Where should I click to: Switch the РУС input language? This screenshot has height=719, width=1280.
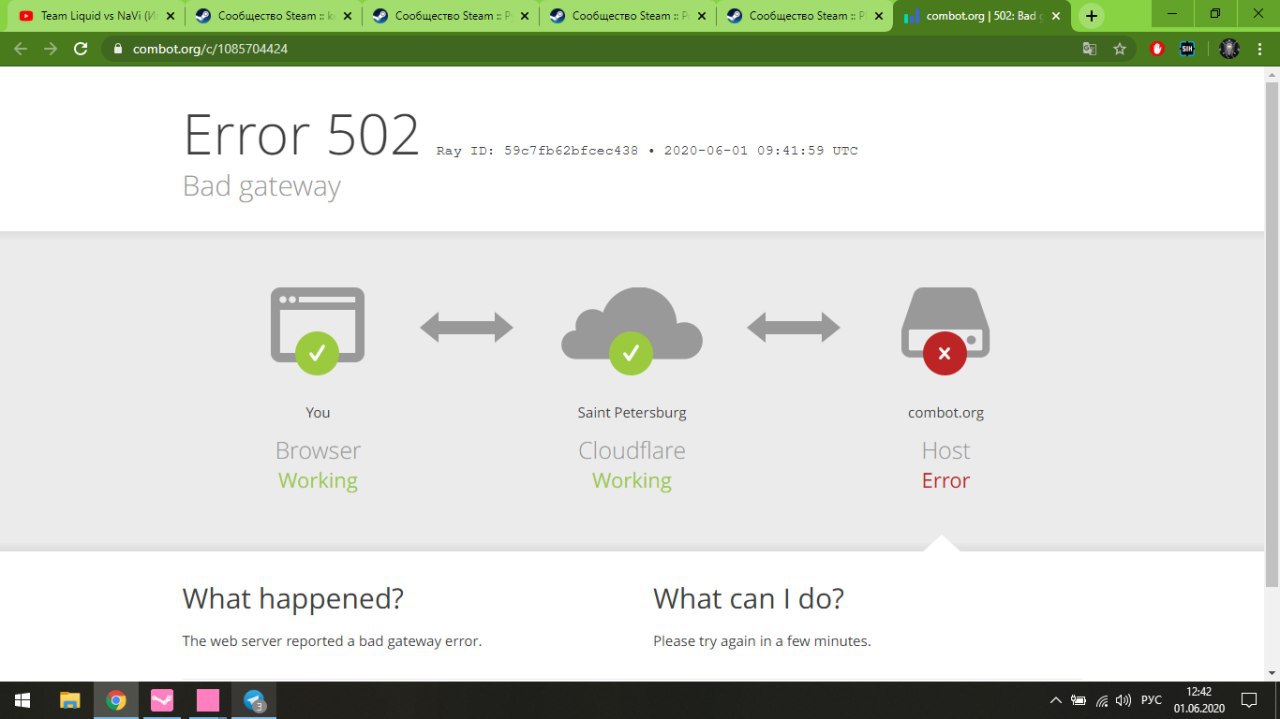pos(1152,700)
